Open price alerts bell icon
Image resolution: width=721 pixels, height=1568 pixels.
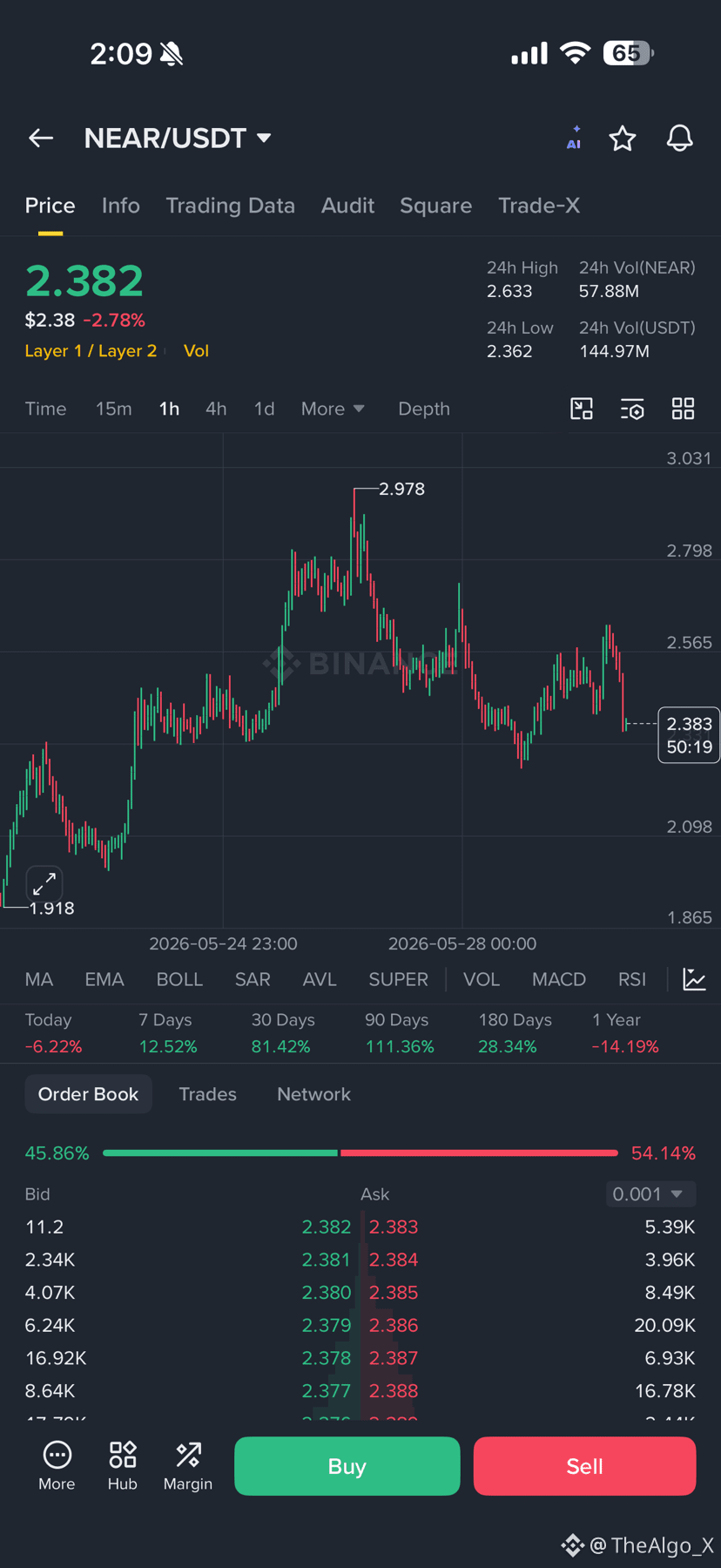[x=680, y=138]
